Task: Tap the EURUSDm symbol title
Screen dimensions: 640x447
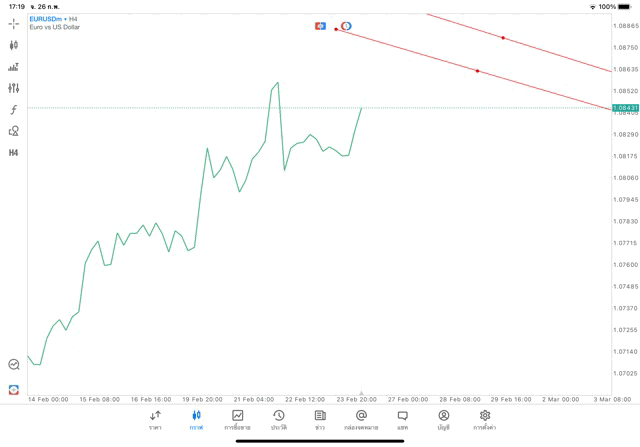Action: (46, 19)
